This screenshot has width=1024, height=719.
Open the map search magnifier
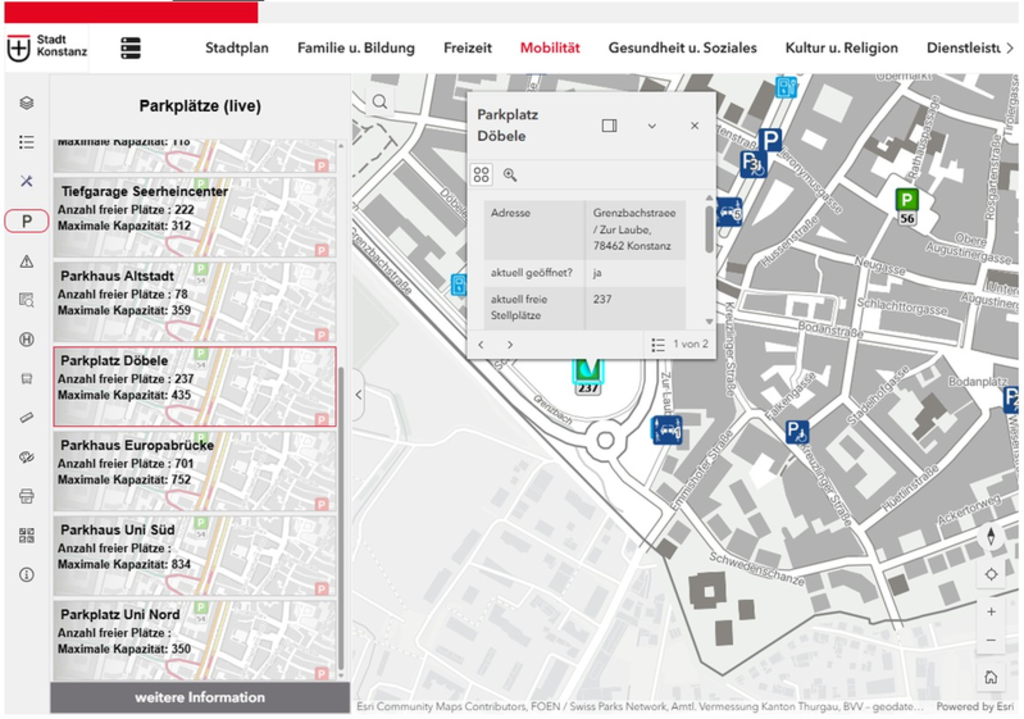point(380,101)
